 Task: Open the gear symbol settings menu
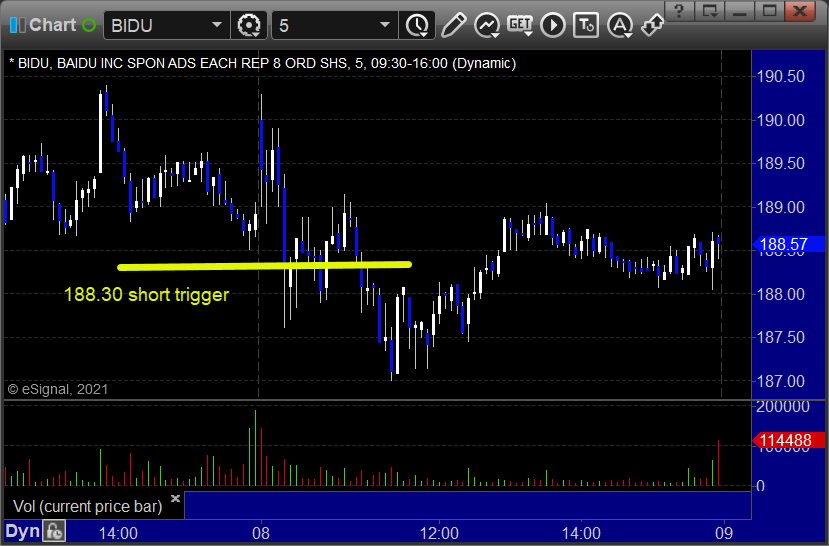pos(248,25)
